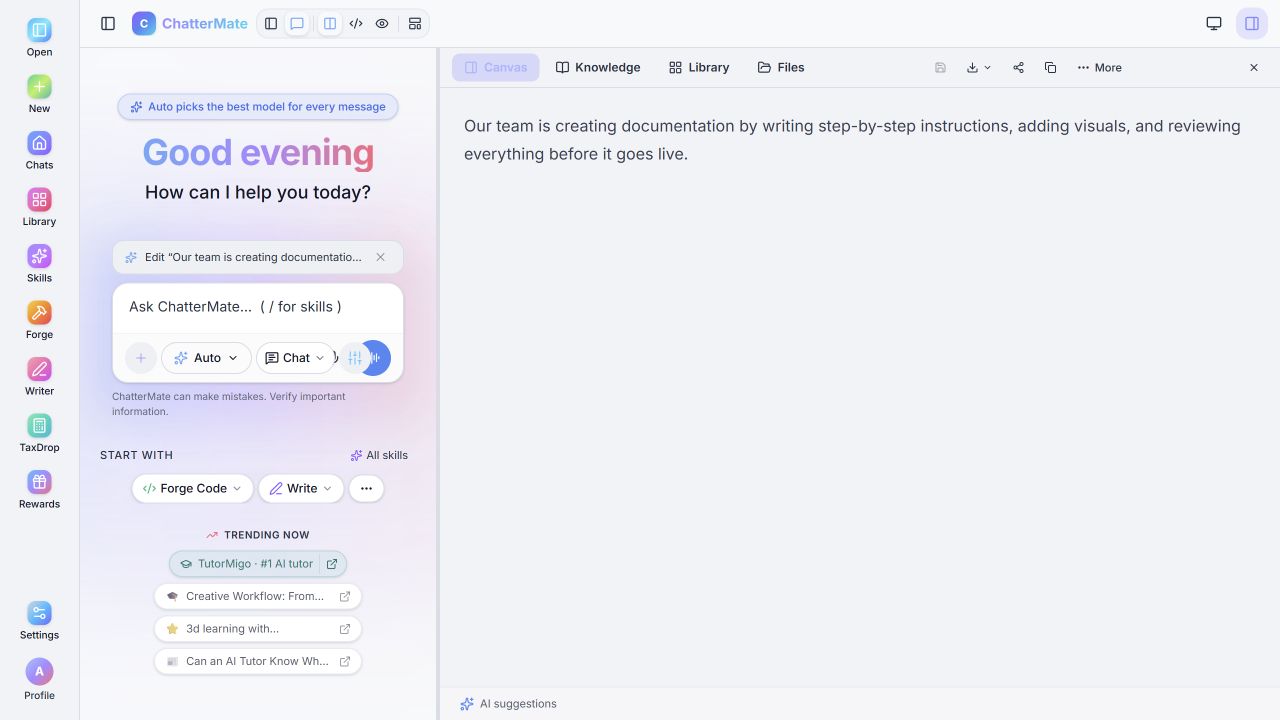1280x720 pixels.
Task: Open the Profile avatar
Action: [x=39, y=680]
